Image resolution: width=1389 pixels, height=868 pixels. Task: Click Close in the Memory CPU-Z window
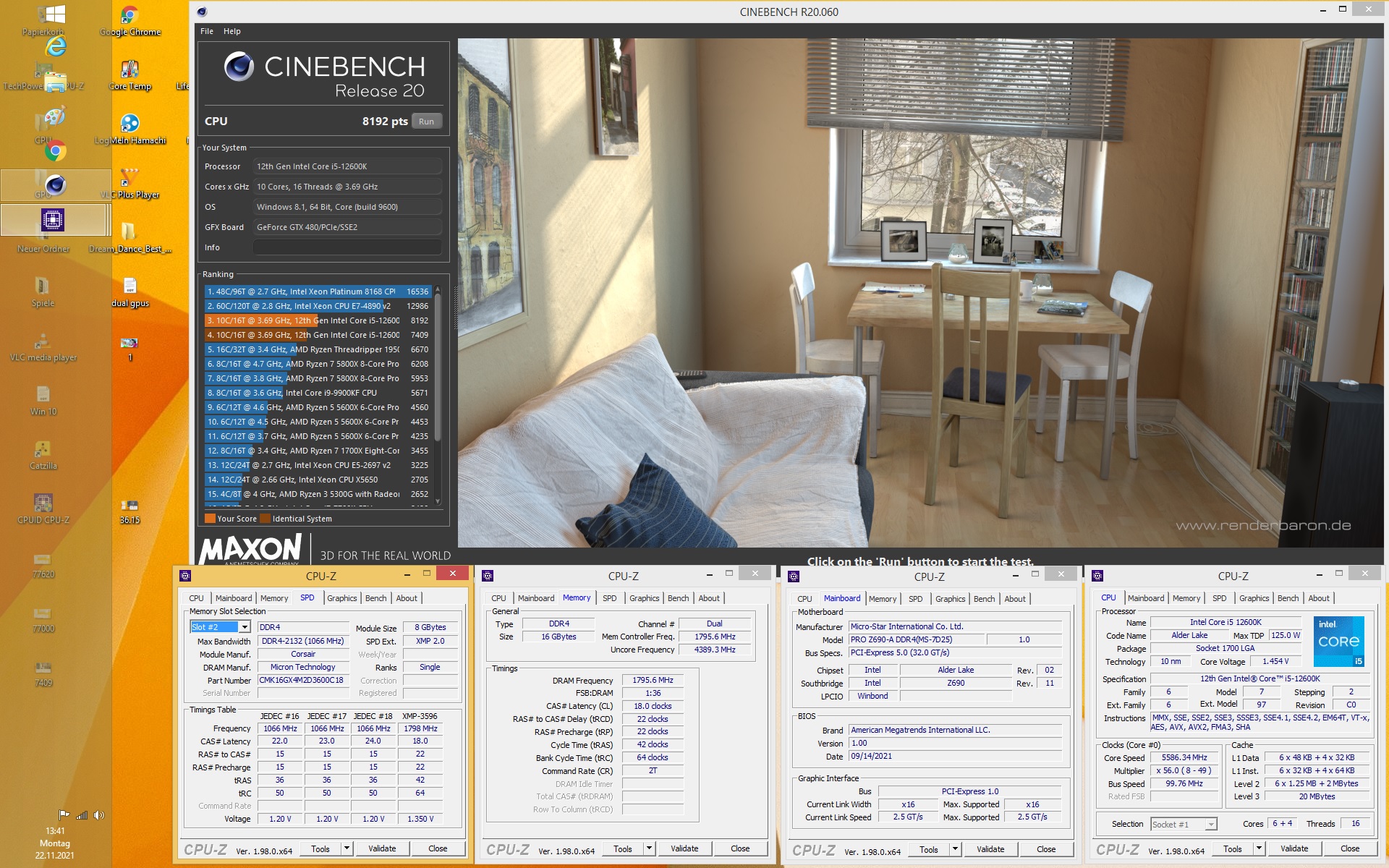[740, 848]
